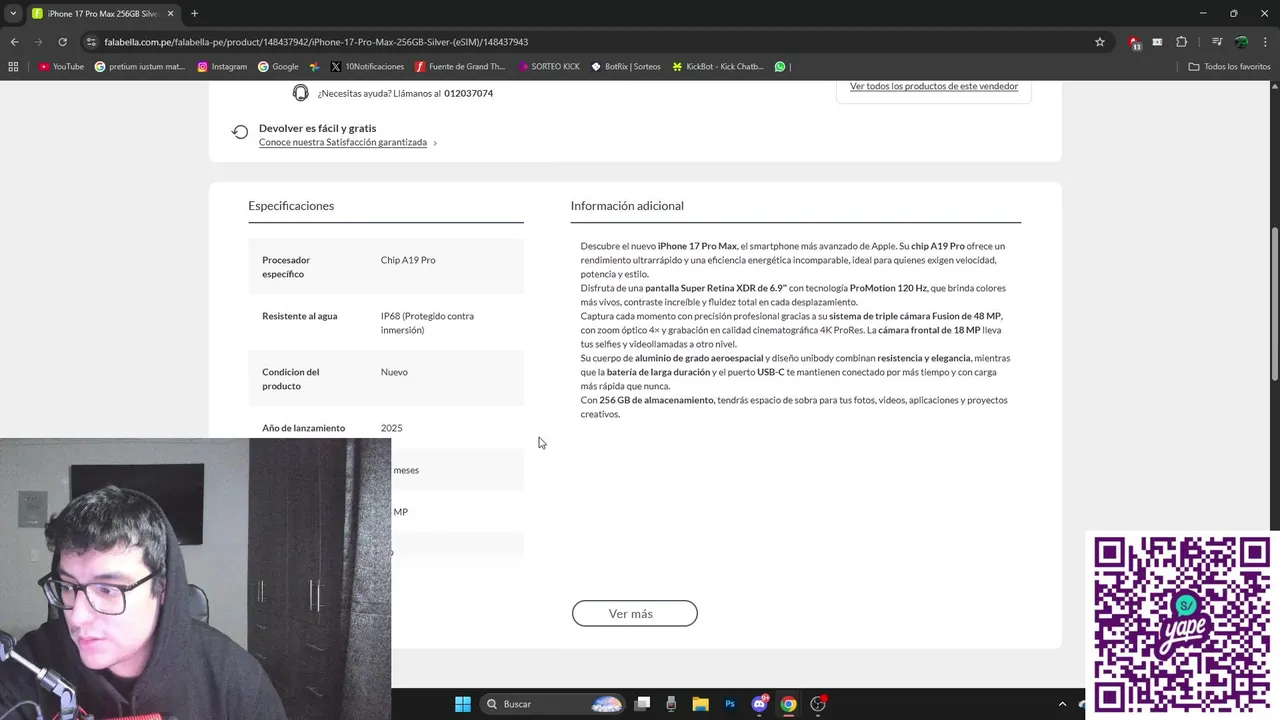Open the Todos los favoritos folder

1229,67
